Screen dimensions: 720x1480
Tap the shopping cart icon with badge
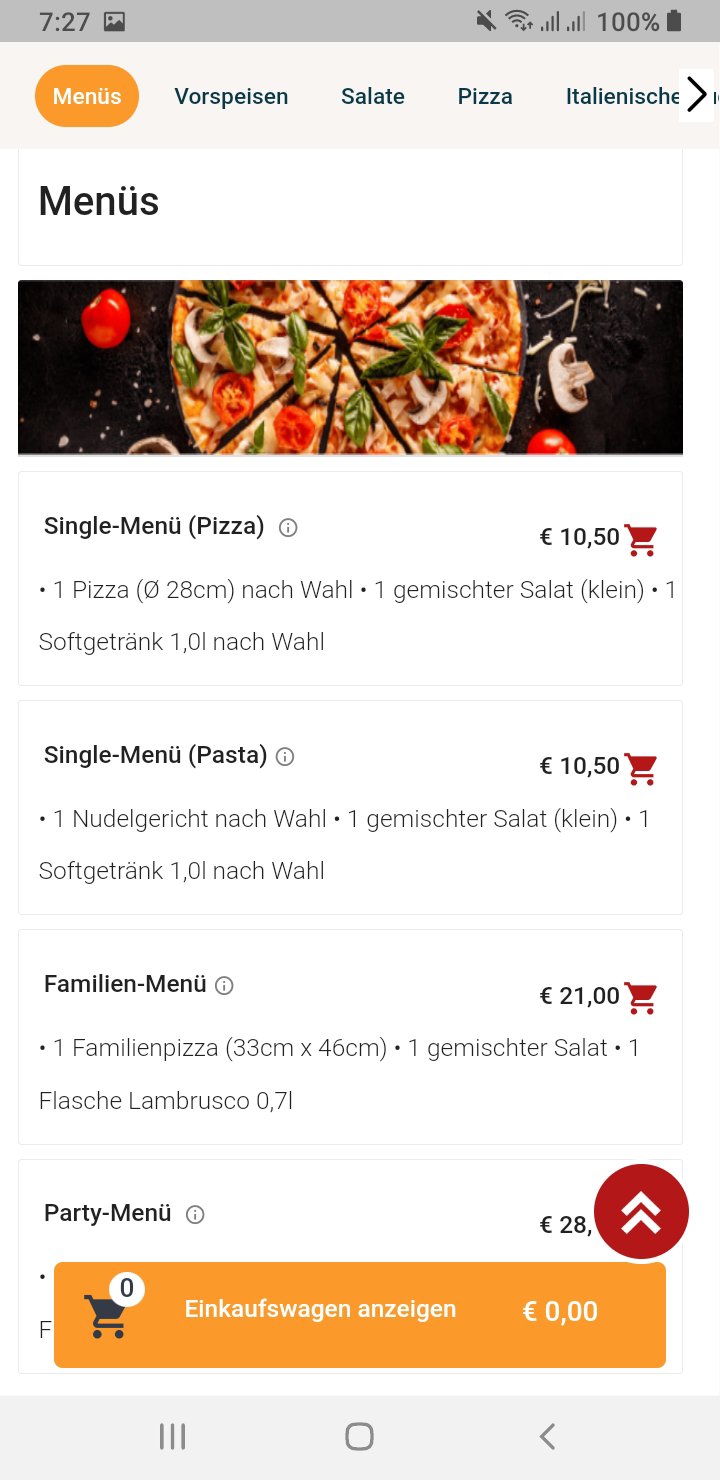point(108,1312)
